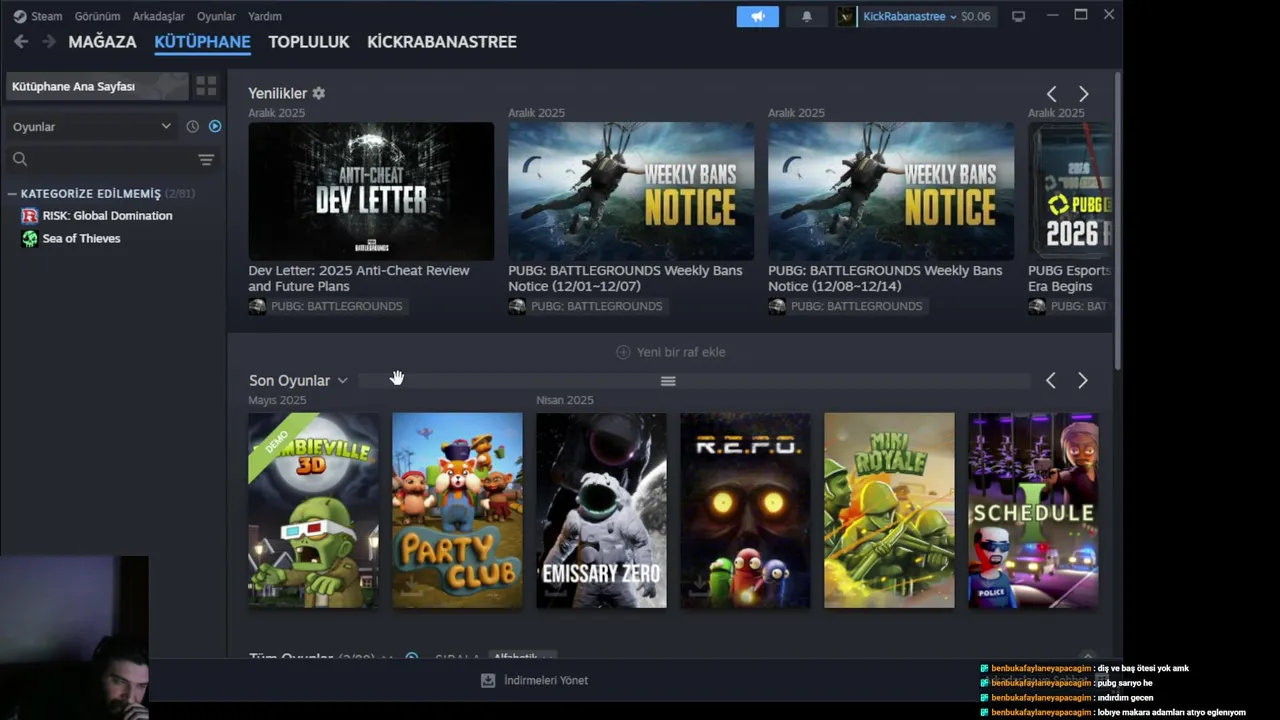1280x720 pixels.
Task: Open the Oyunlar menu
Action: pyautogui.click(x=216, y=16)
